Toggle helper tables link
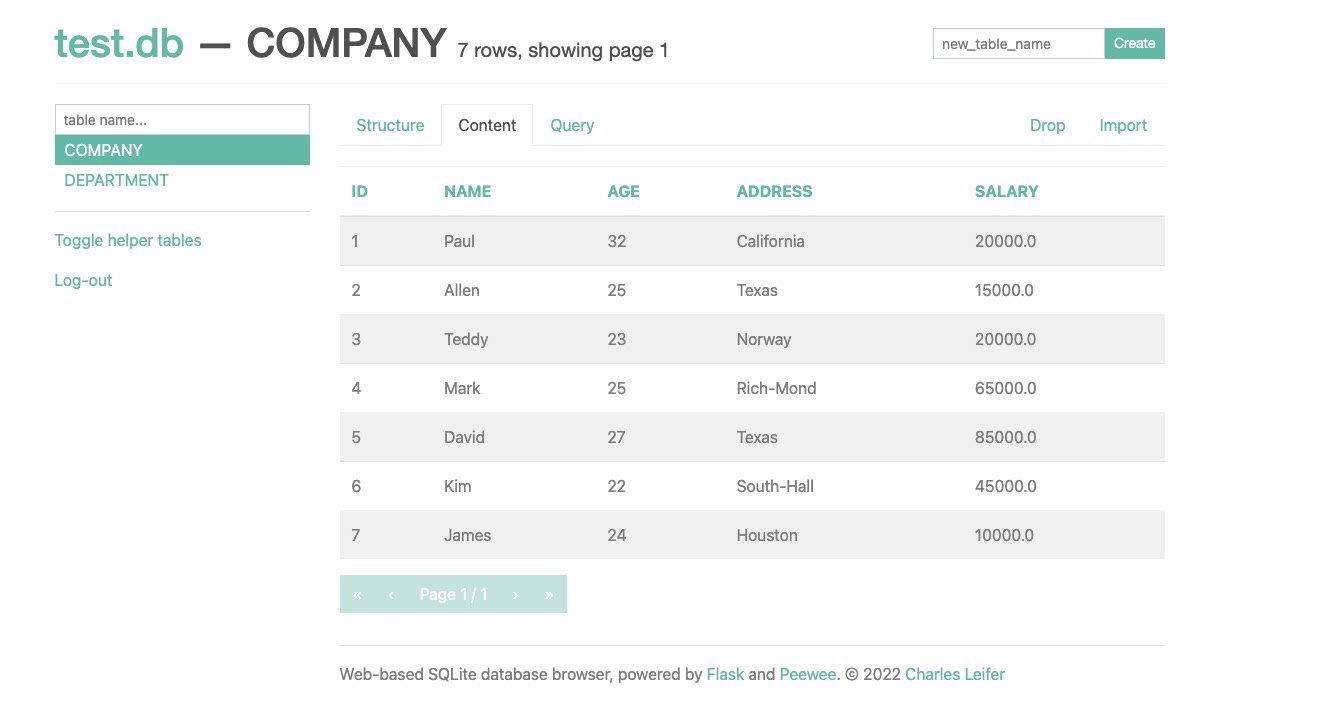 [x=128, y=240]
